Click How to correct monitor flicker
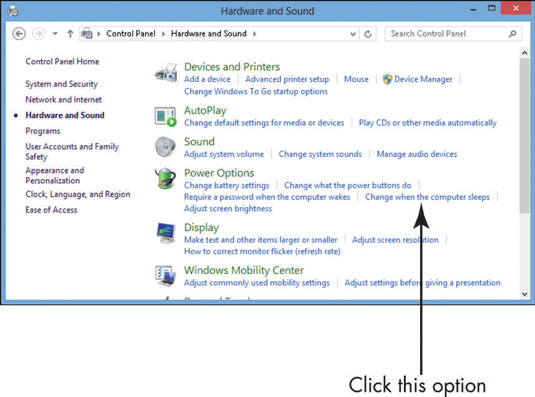The height and width of the screenshot is (397, 535). 262,251
